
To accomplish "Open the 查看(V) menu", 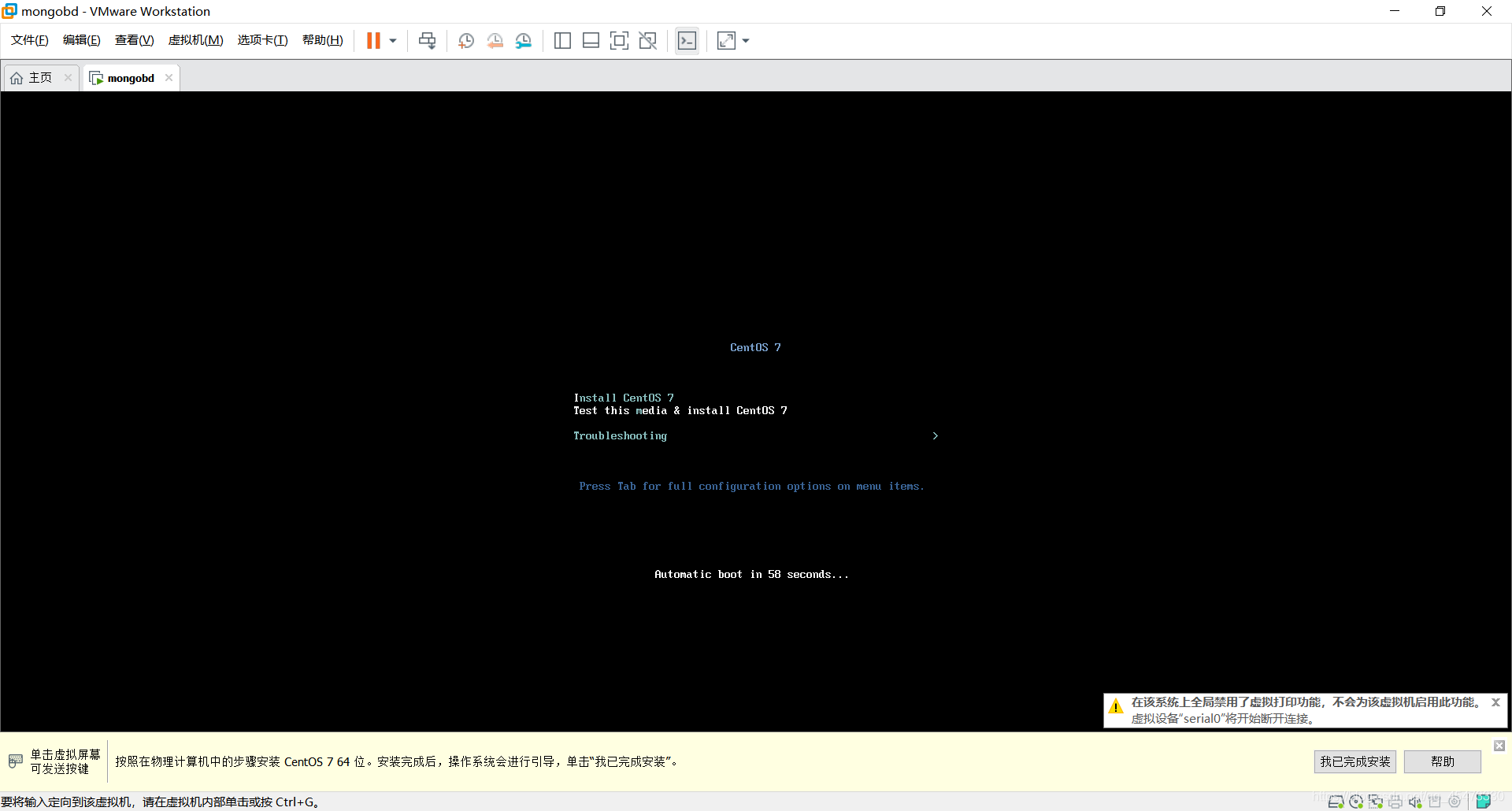I will (x=135, y=40).
